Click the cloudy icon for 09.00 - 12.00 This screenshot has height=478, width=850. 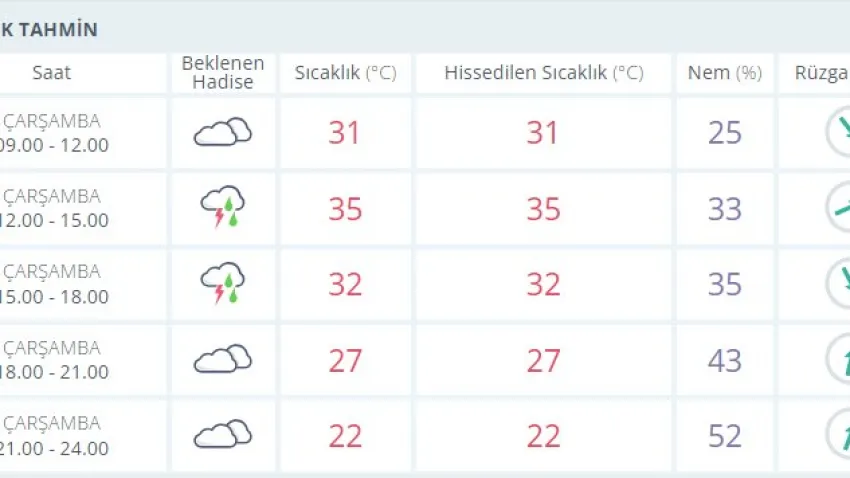222,132
